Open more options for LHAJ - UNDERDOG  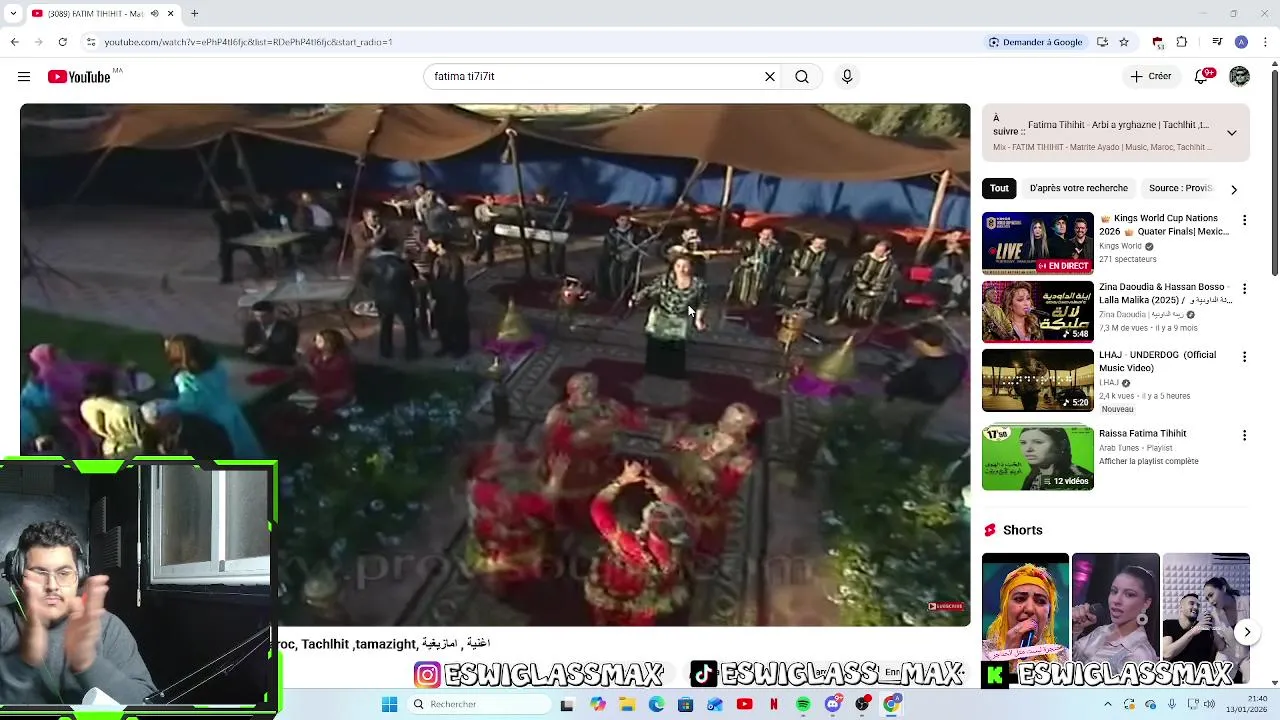coord(1244,357)
